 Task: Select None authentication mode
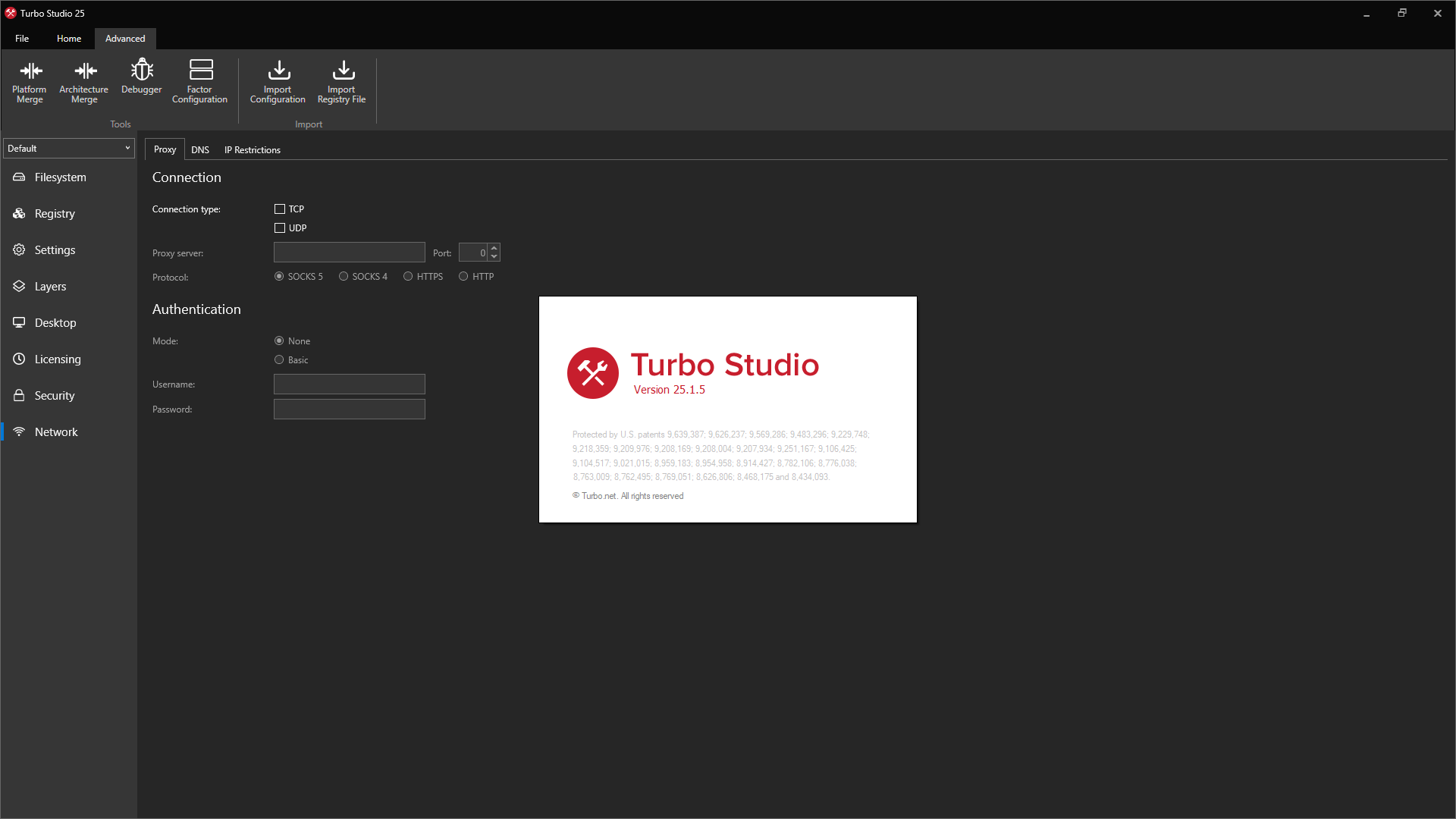tap(279, 341)
